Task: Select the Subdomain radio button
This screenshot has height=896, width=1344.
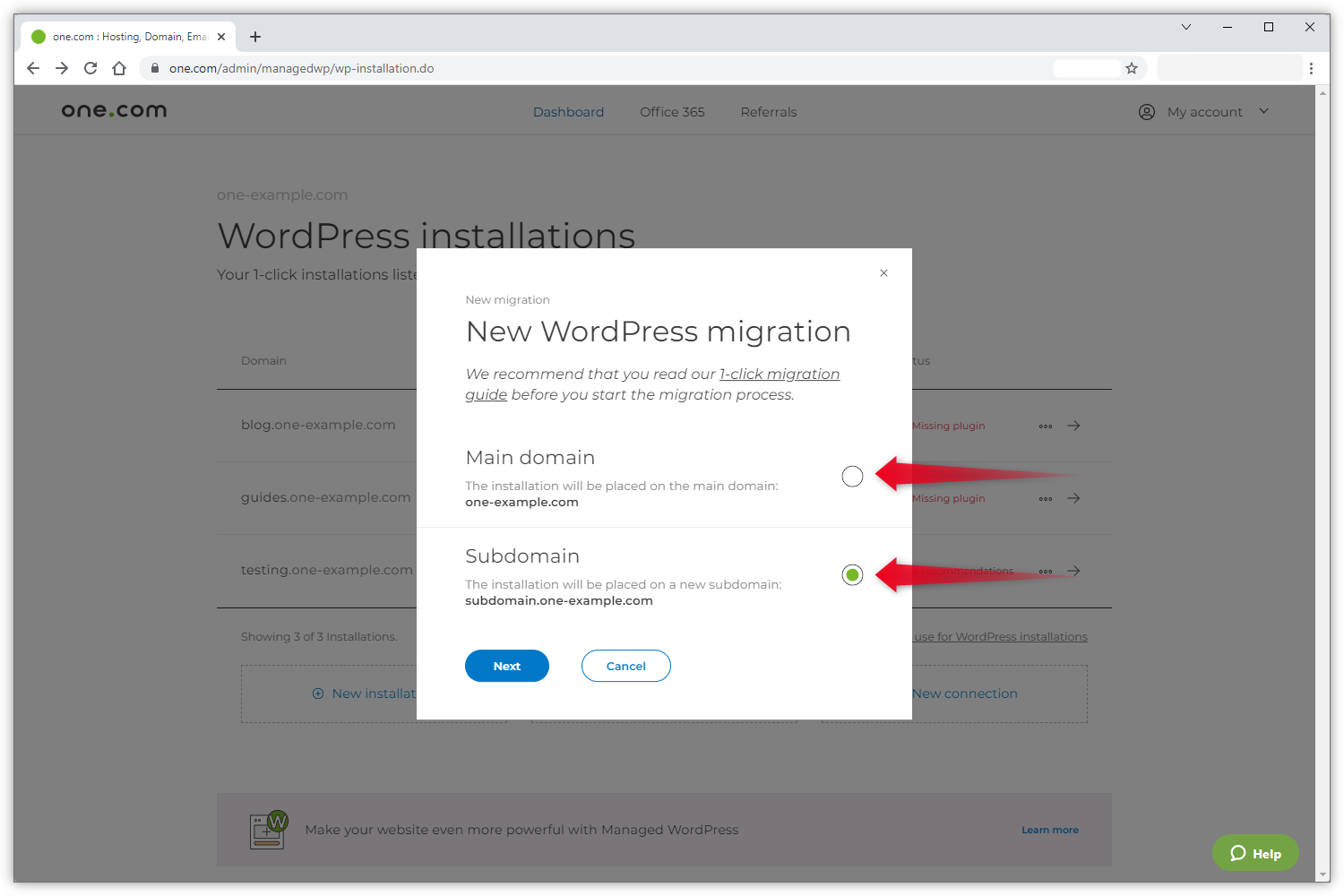Action: point(852,574)
